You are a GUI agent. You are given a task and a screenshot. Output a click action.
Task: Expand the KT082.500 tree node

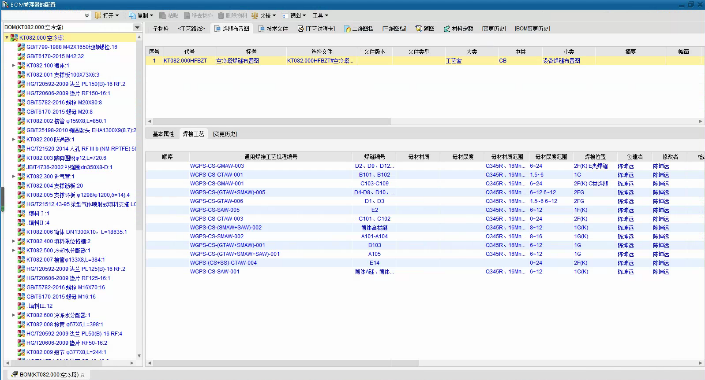[x=13, y=250]
